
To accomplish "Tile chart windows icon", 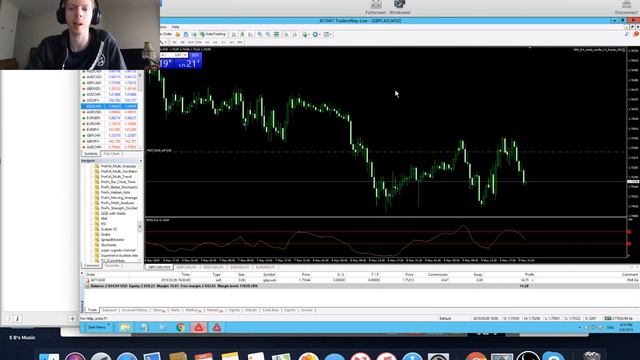I will click(276, 35).
